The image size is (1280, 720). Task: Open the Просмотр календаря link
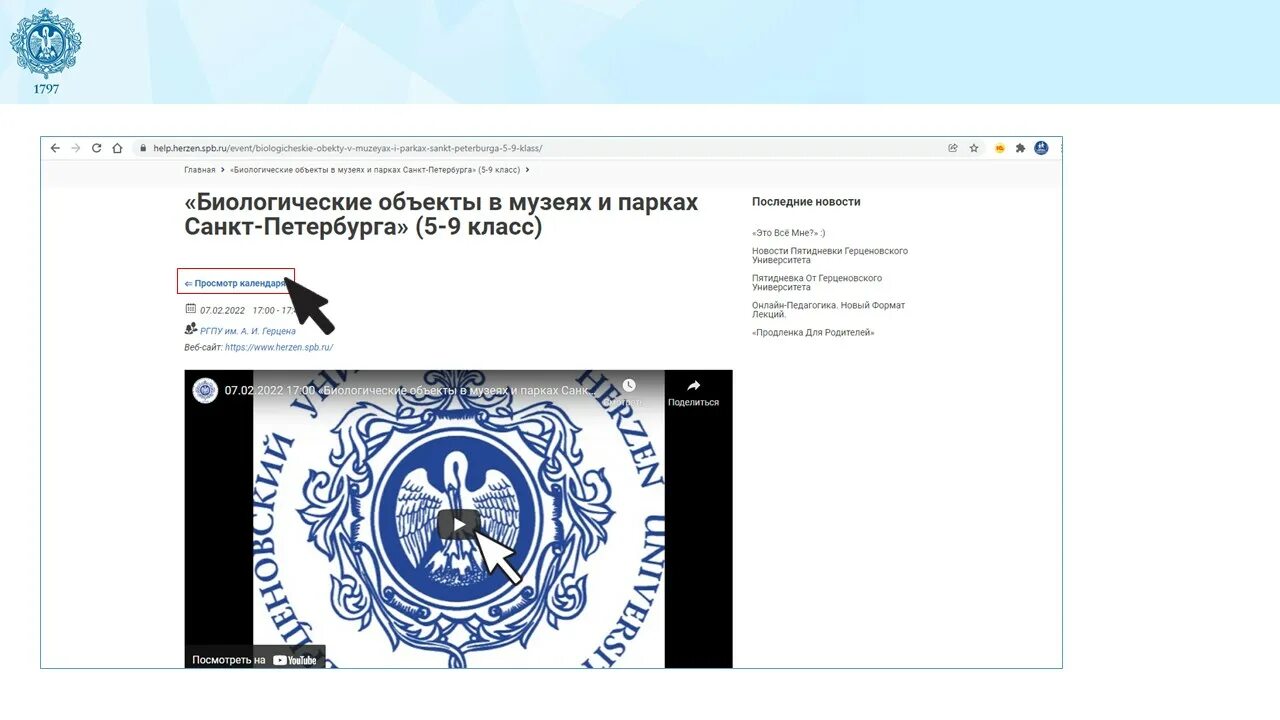click(233, 282)
